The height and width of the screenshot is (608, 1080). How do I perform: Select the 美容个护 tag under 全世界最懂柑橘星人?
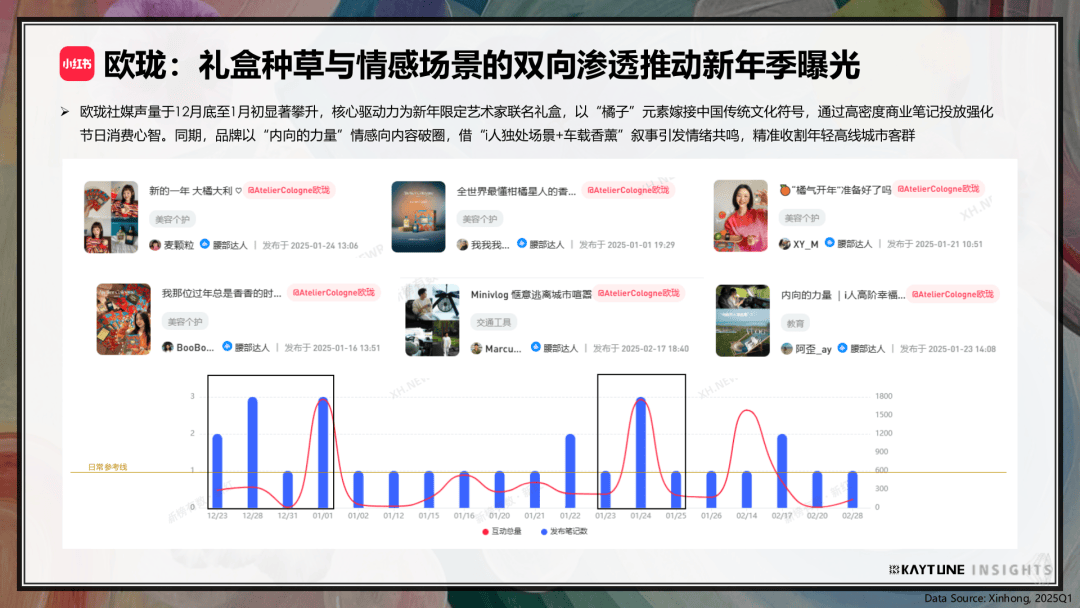tap(480, 219)
